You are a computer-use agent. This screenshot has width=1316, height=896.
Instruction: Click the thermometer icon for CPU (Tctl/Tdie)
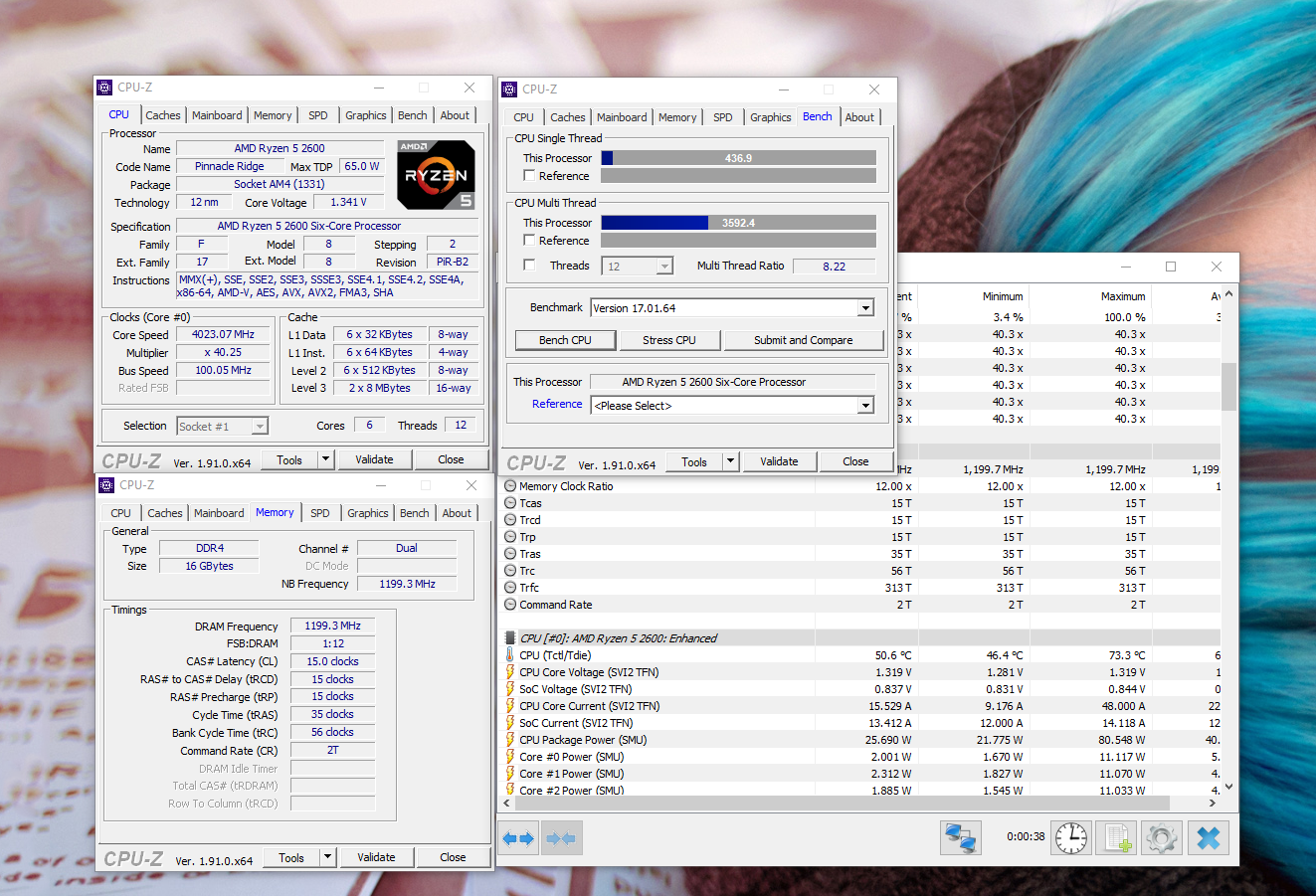510,655
